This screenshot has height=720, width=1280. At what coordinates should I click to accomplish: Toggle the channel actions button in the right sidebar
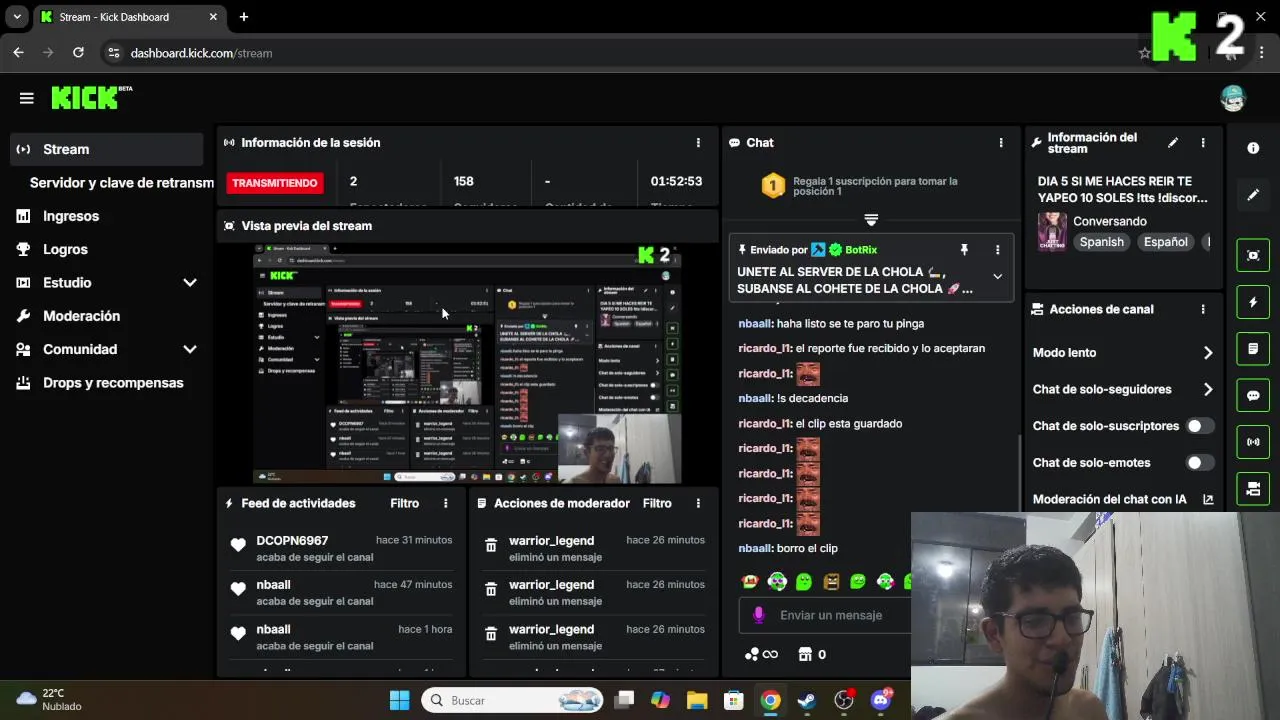(1253, 489)
